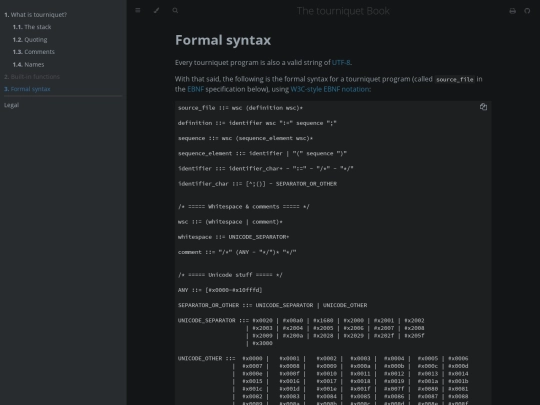Follow the EBNF link in the paragraph

pyautogui.click(x=195, y=89)
